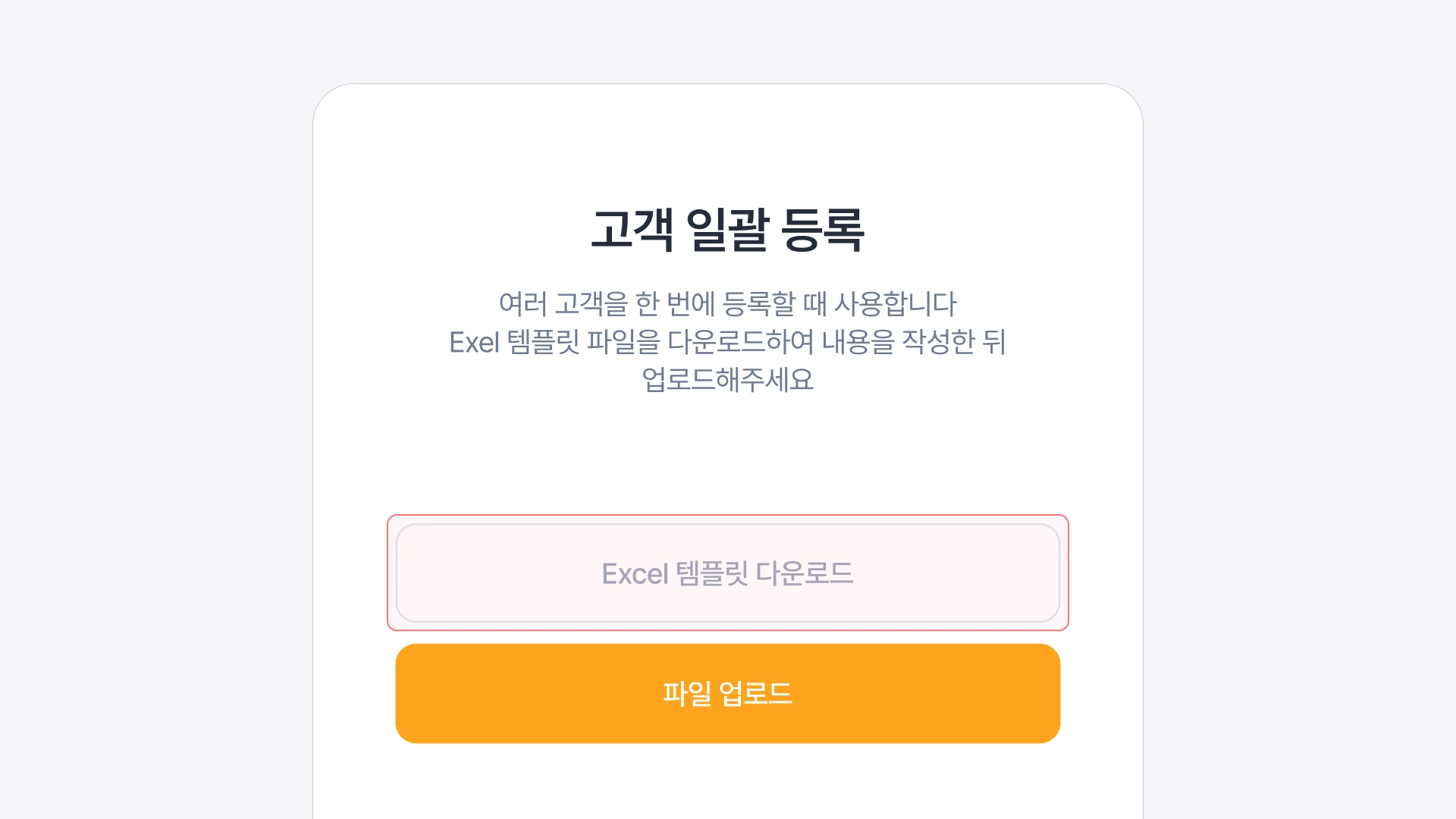Click the gray page background right of the card

1299,409
